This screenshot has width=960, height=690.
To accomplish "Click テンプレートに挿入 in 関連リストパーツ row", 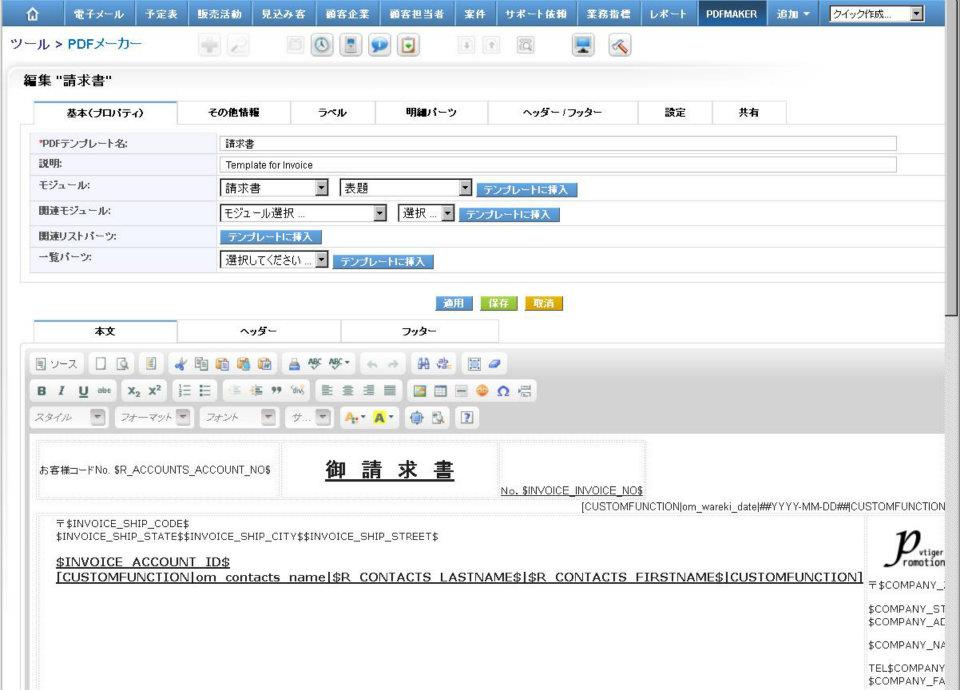I will [x=271, y=236].
